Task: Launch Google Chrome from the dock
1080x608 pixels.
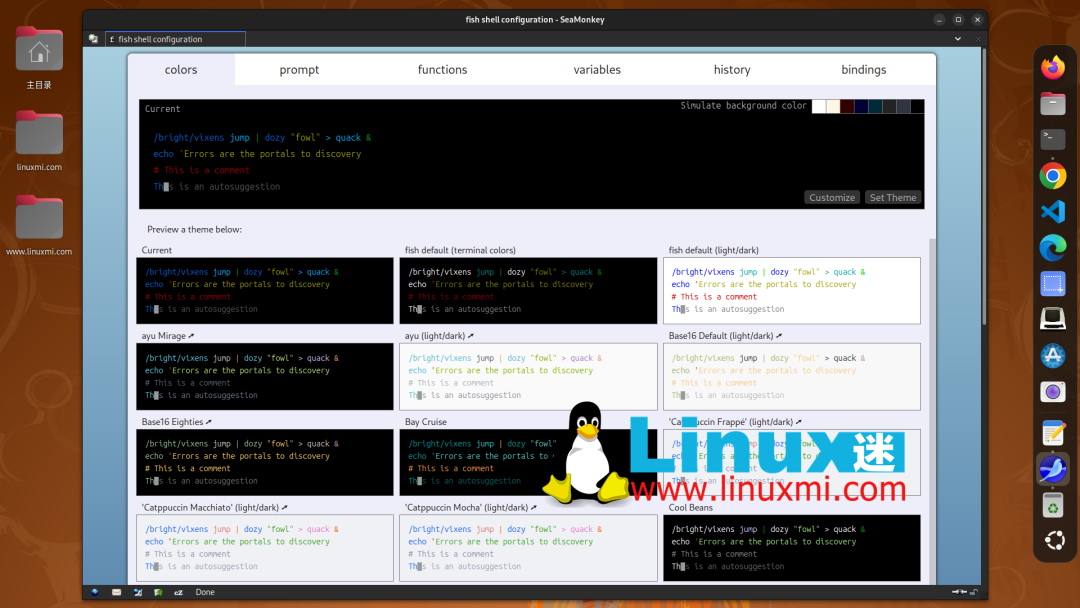Action: click(1053, 176)
